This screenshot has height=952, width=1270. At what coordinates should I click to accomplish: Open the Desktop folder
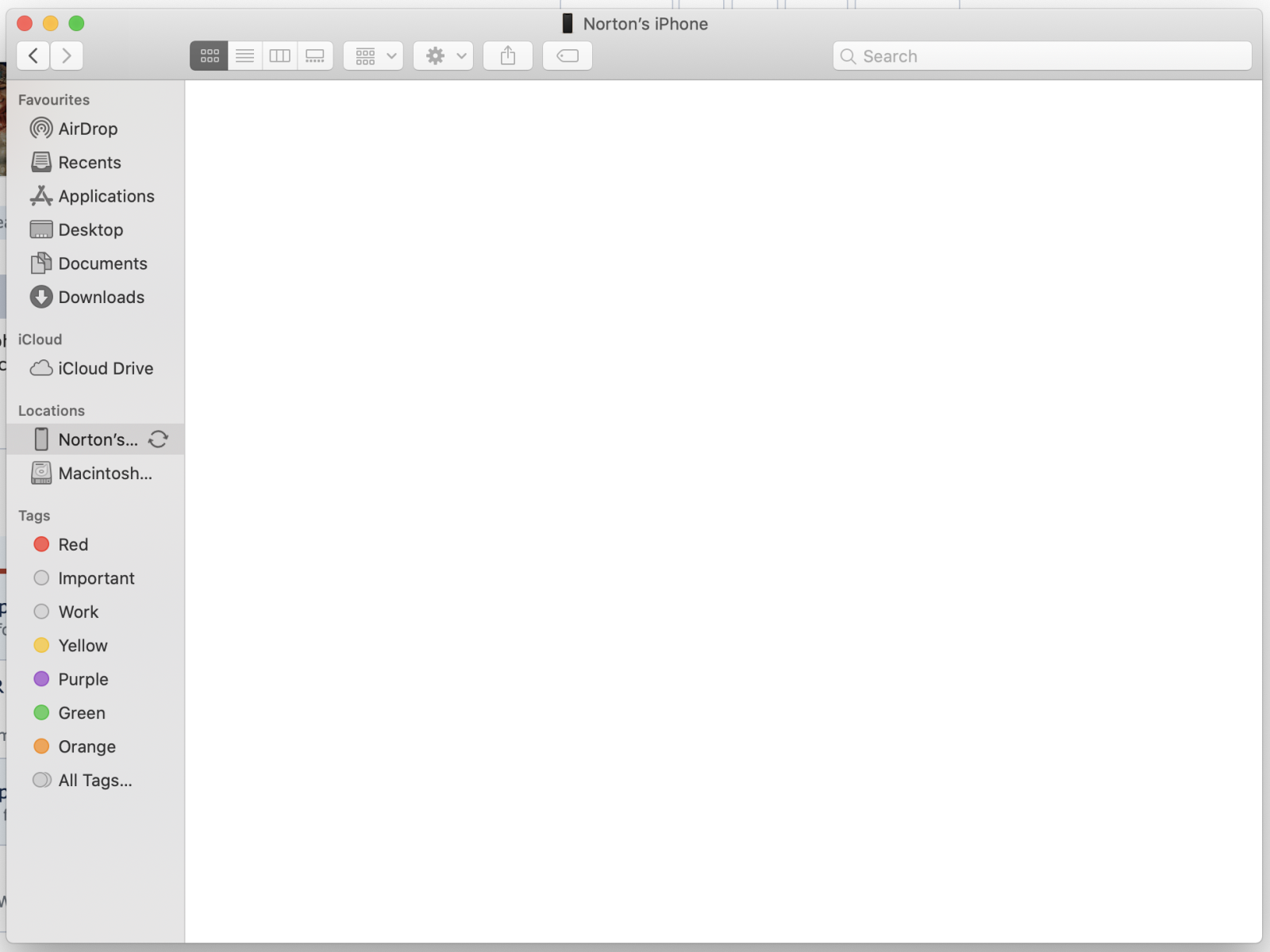[95, 230]
